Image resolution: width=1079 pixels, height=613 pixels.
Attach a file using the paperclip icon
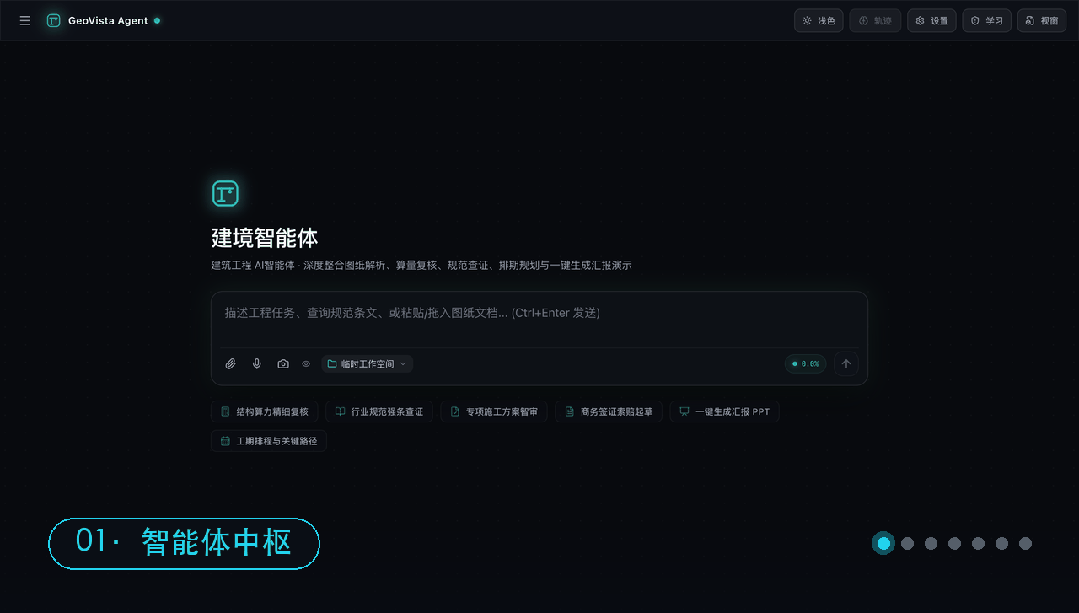pyautogui.click(x=231, y=364)
